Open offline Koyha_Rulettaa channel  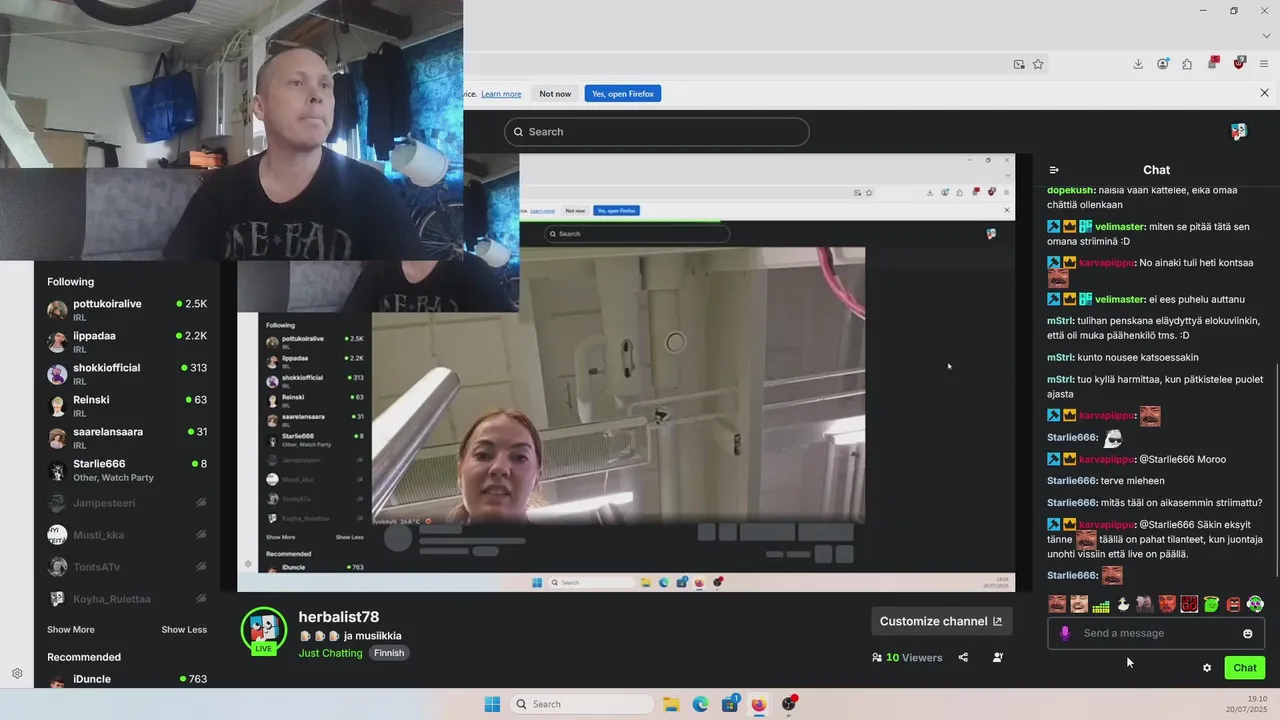click(x=127, y=599)
